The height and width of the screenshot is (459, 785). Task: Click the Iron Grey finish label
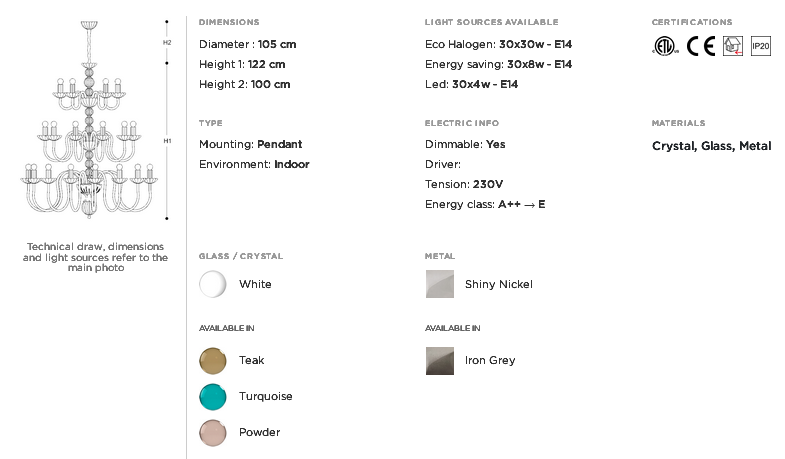(x=490, y=360)
